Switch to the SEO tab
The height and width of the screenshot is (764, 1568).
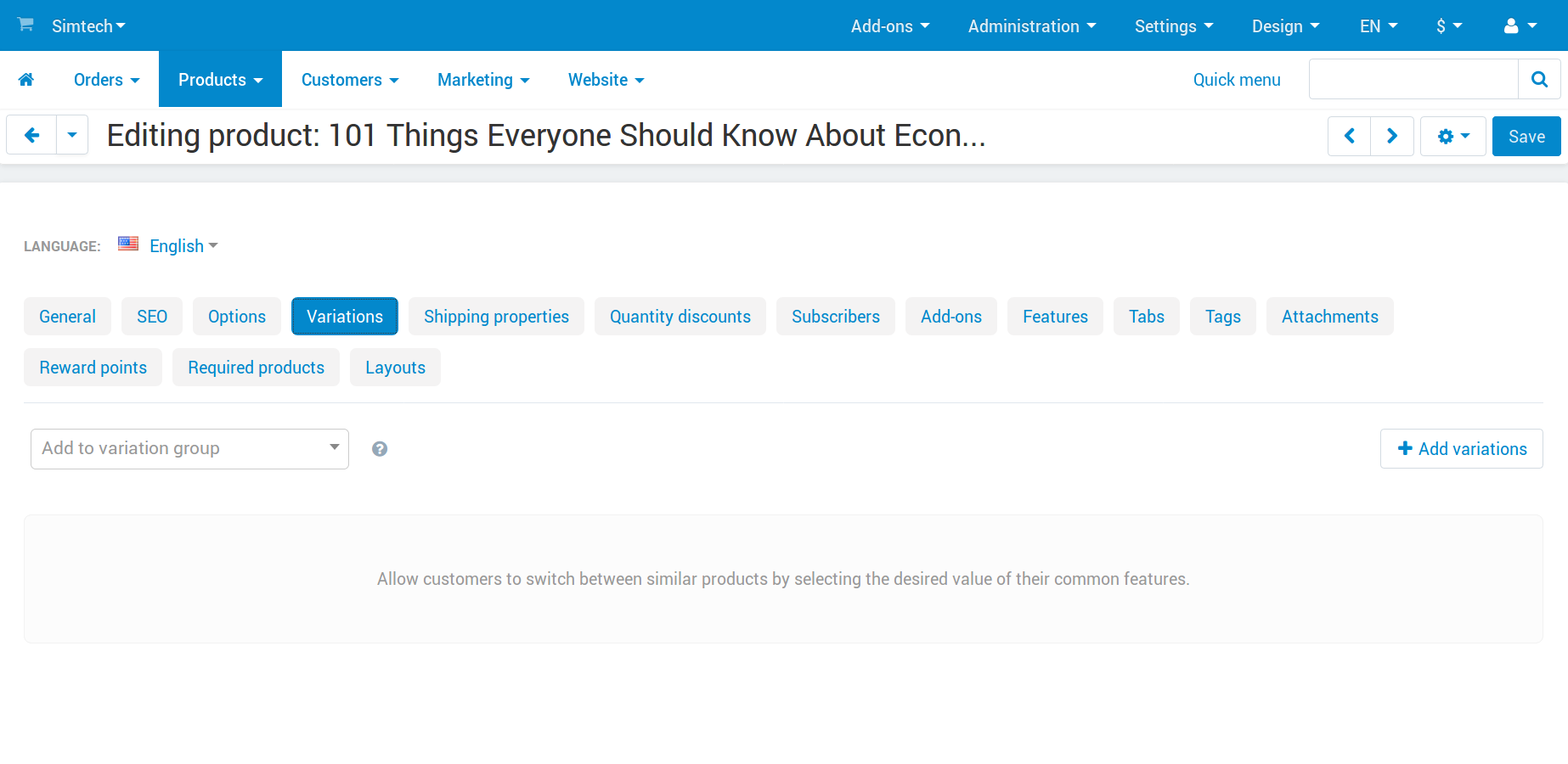point(152,317)
